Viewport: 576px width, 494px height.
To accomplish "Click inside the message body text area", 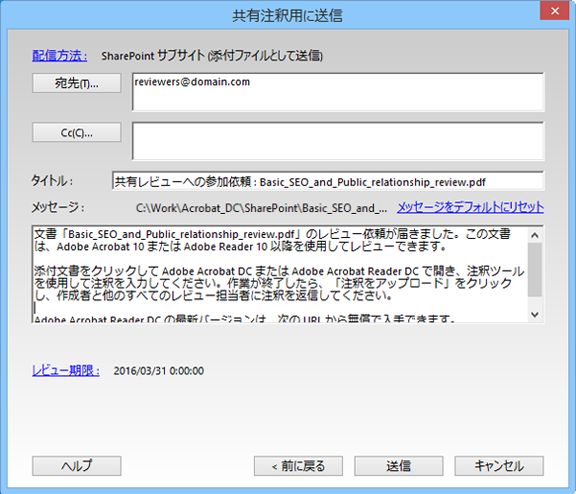I will click(280, 274).
